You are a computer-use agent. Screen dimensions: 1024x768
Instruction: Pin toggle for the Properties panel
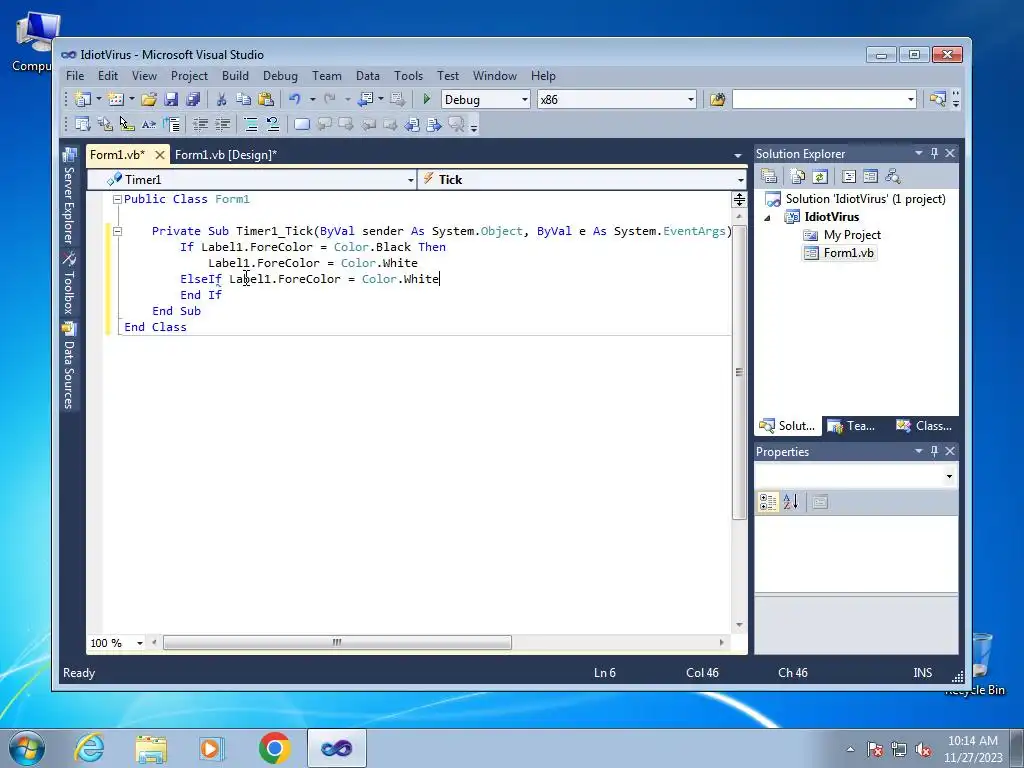click(935, 451)
